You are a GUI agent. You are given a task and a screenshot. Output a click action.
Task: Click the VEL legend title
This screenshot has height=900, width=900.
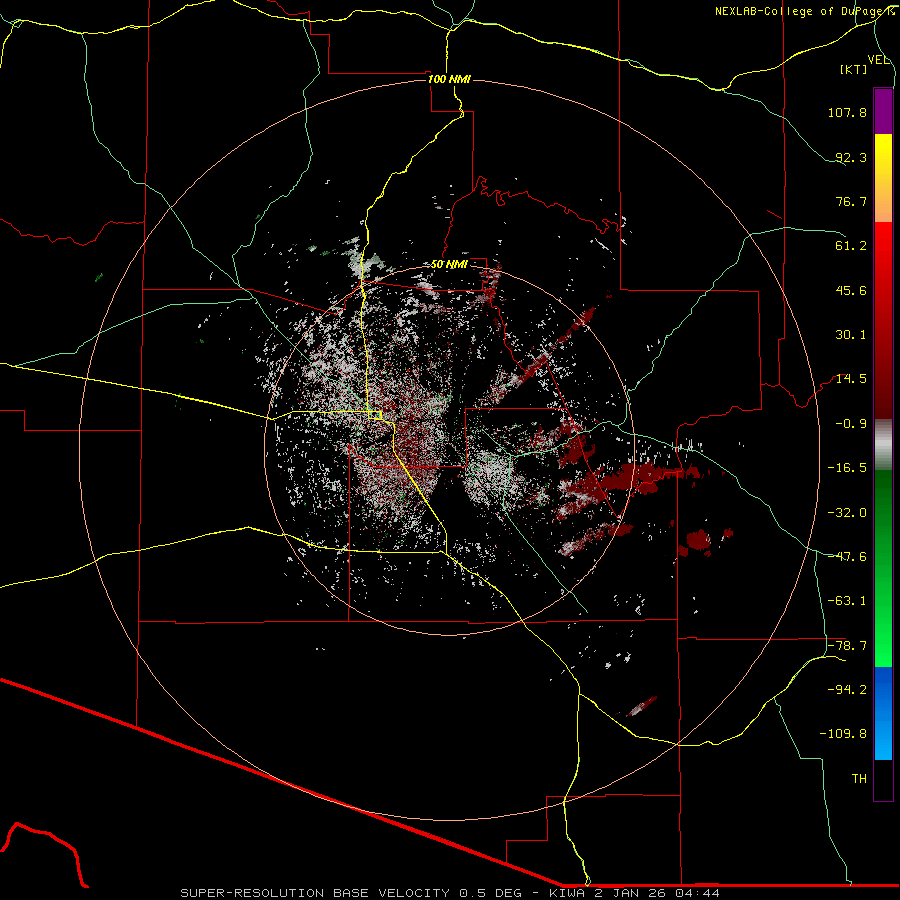point(878,60)
